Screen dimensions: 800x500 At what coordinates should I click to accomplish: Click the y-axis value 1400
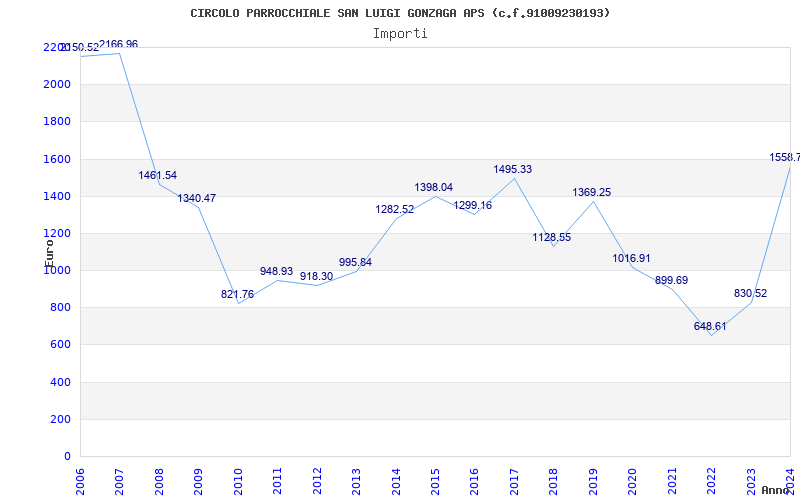[x=57, y=196]
